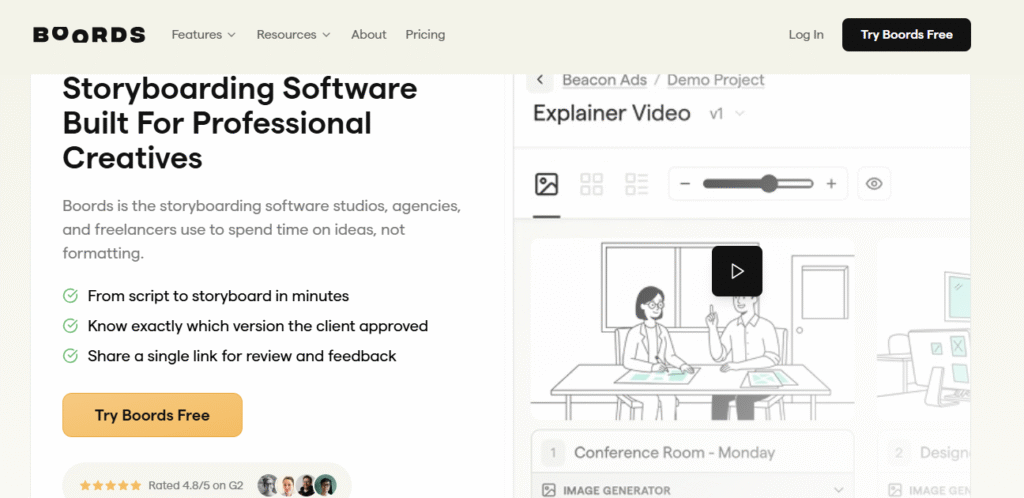Click the Boords logo in header
This screenshot has width=1024, height=498.
click(89, 35)
